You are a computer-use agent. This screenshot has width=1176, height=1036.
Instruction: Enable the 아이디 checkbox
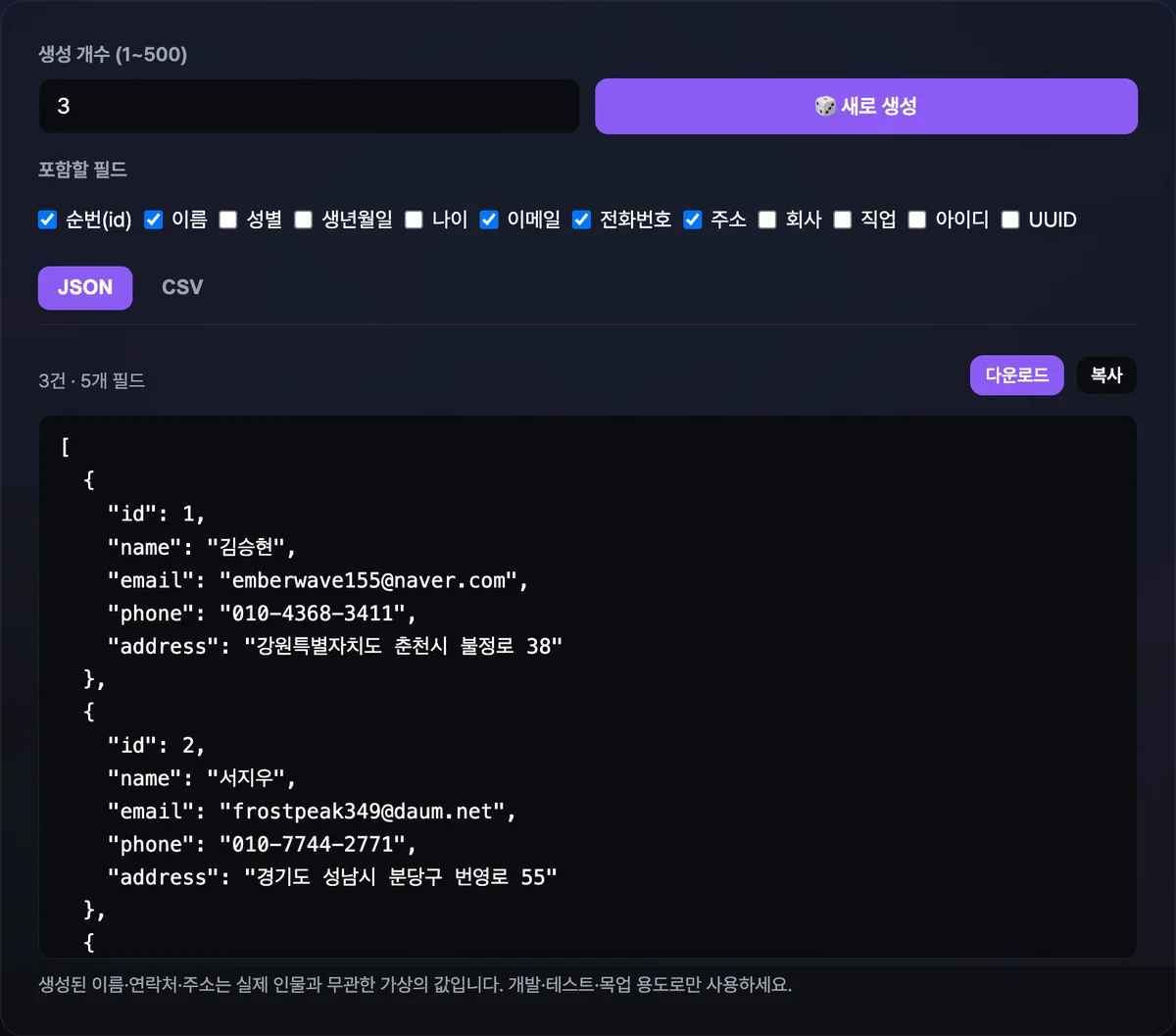(917, 220)
